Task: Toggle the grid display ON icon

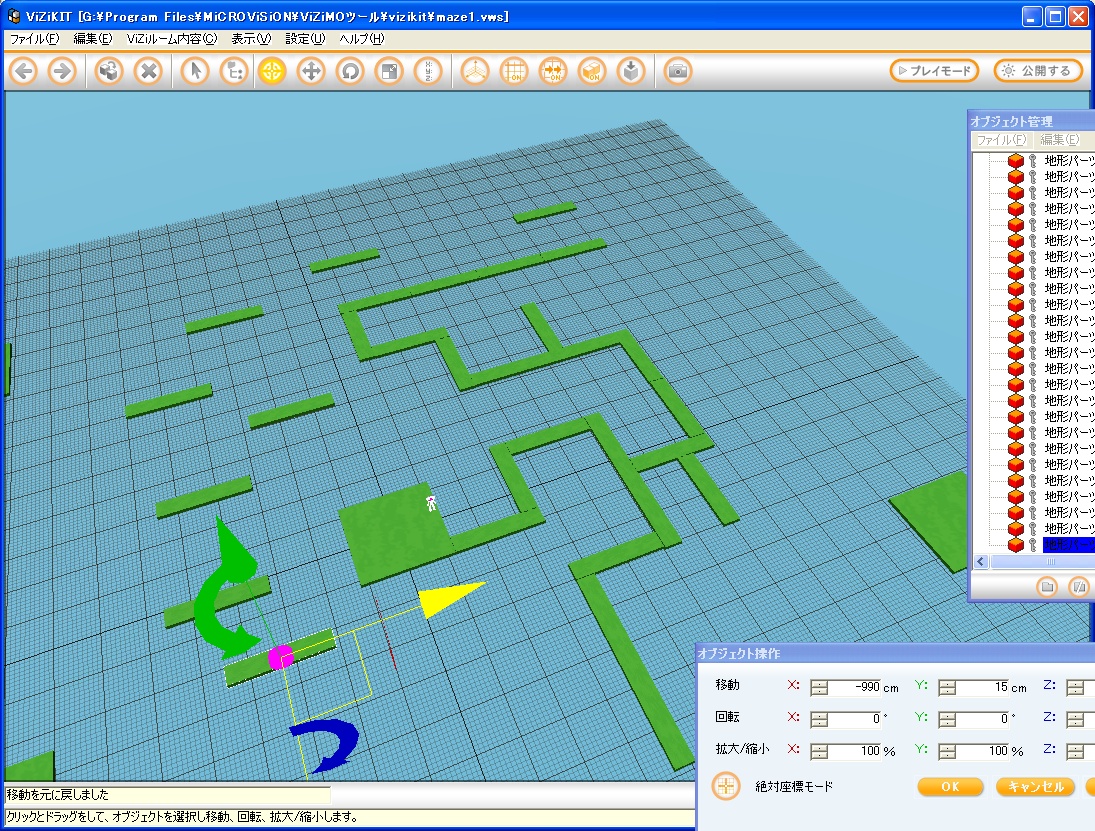Action: [x=514, y=71]
